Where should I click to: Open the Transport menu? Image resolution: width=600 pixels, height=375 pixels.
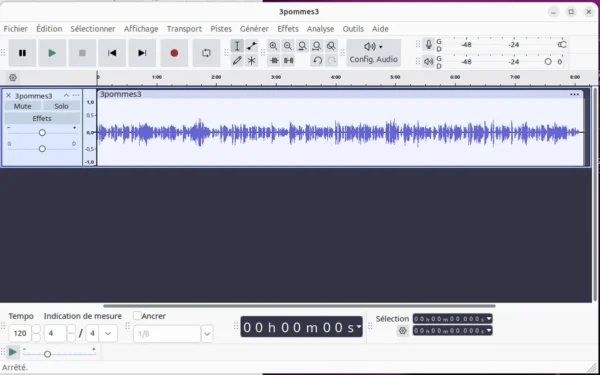pos(184,29)
